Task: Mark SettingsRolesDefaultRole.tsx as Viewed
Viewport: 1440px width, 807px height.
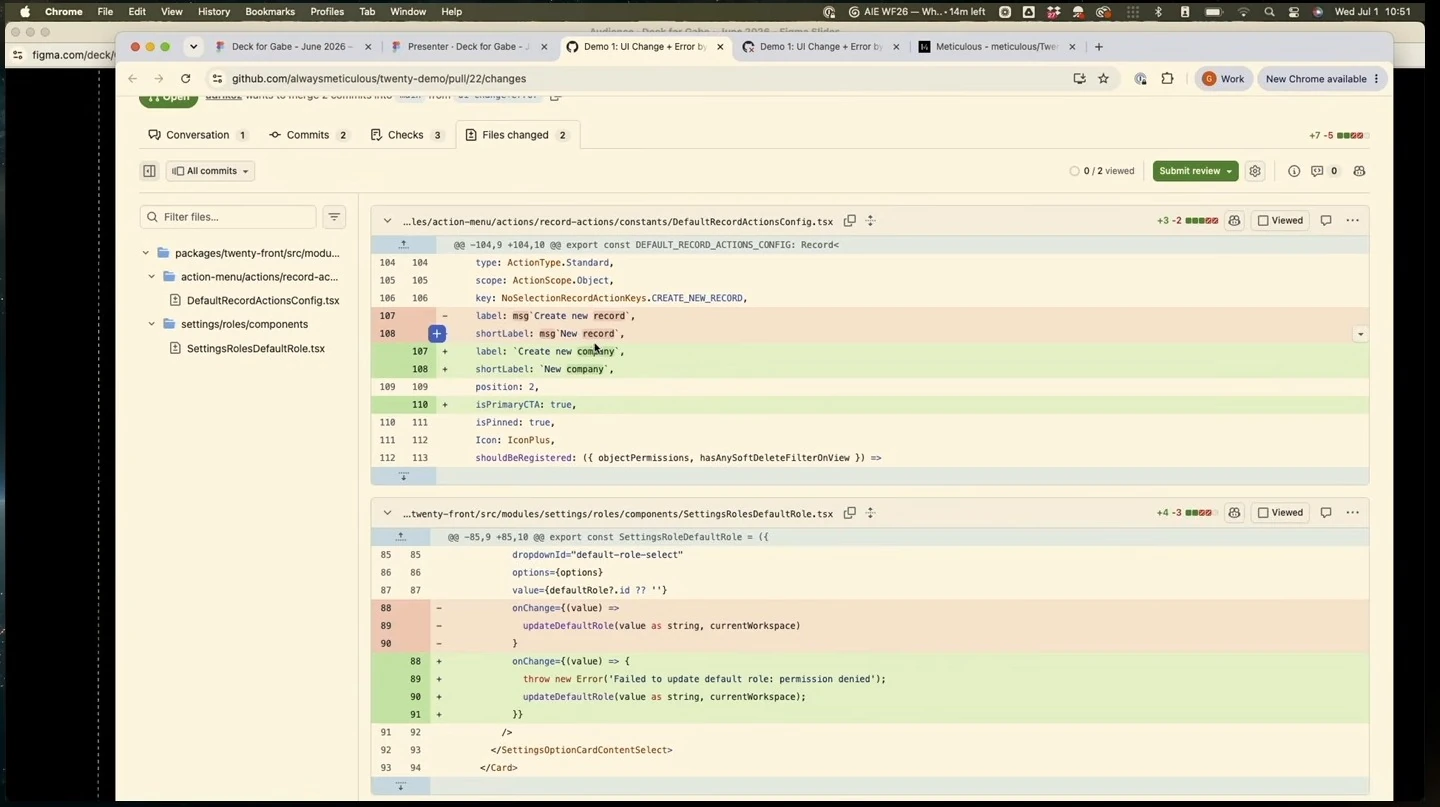Action: (1280, 513)
